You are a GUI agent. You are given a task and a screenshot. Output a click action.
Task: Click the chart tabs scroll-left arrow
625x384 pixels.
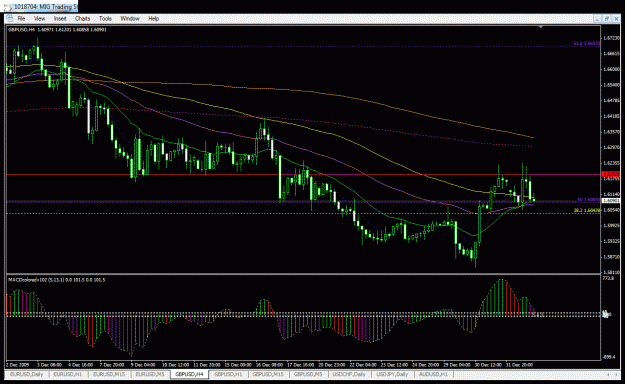(608, 375)
